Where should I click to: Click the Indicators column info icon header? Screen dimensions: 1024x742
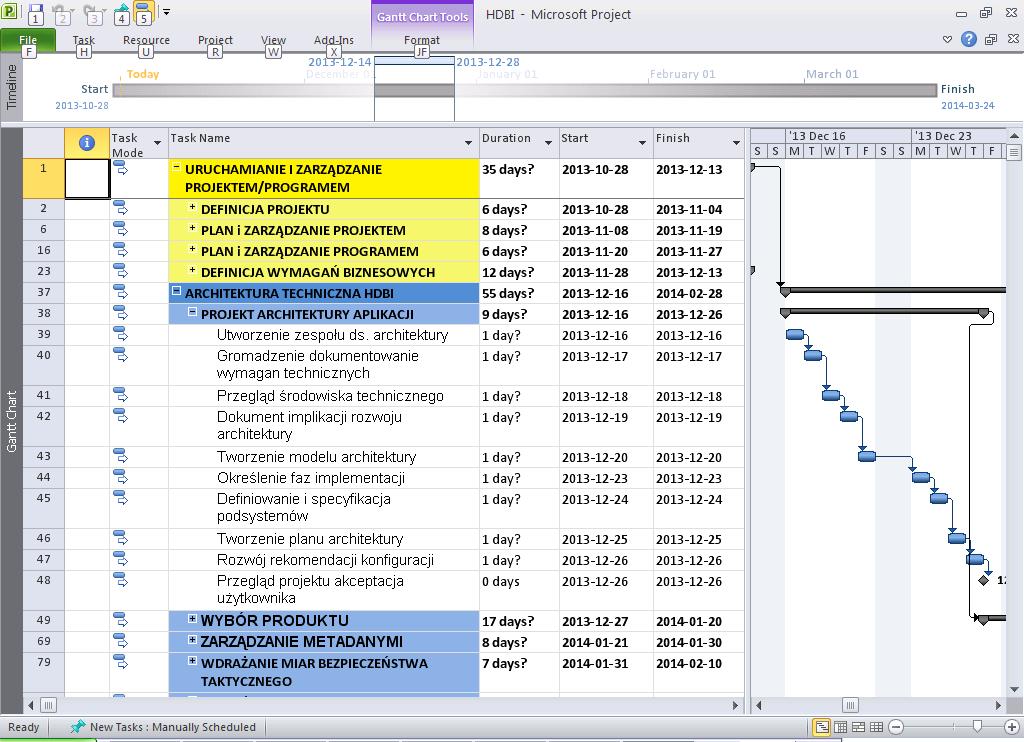click(x=86, y=143)
